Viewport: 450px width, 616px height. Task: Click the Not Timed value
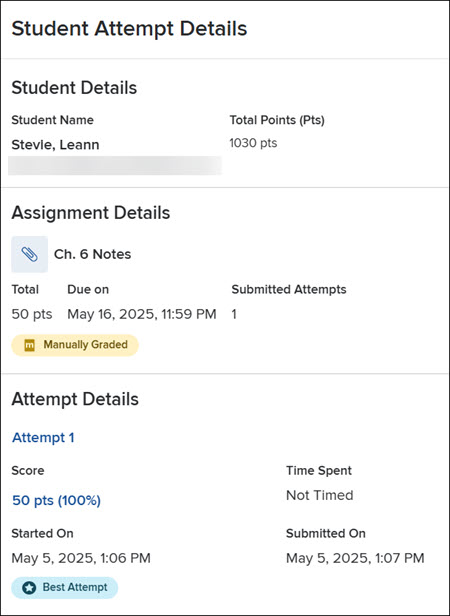320,495
